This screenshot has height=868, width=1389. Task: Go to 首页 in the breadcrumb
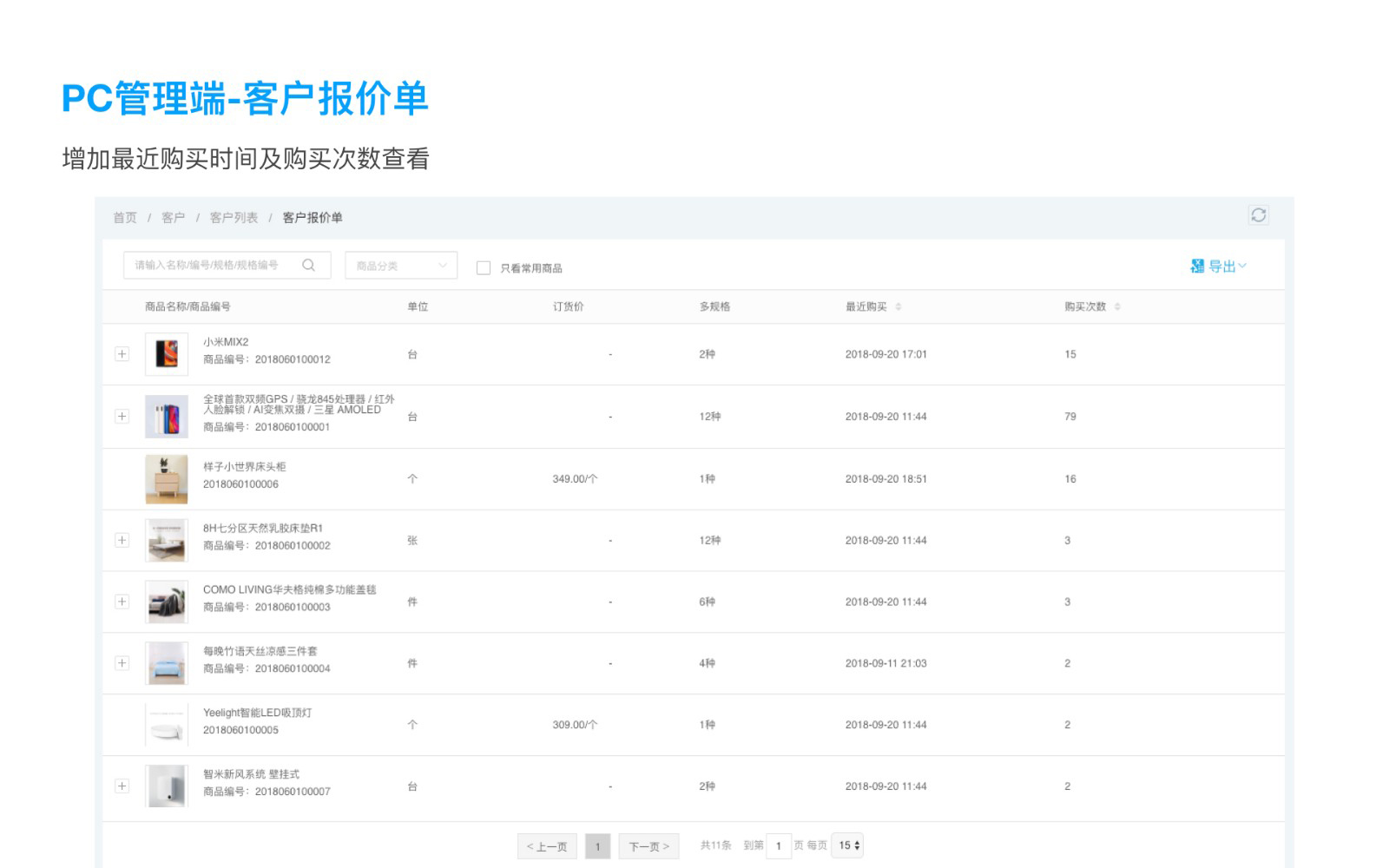point(125,218)
